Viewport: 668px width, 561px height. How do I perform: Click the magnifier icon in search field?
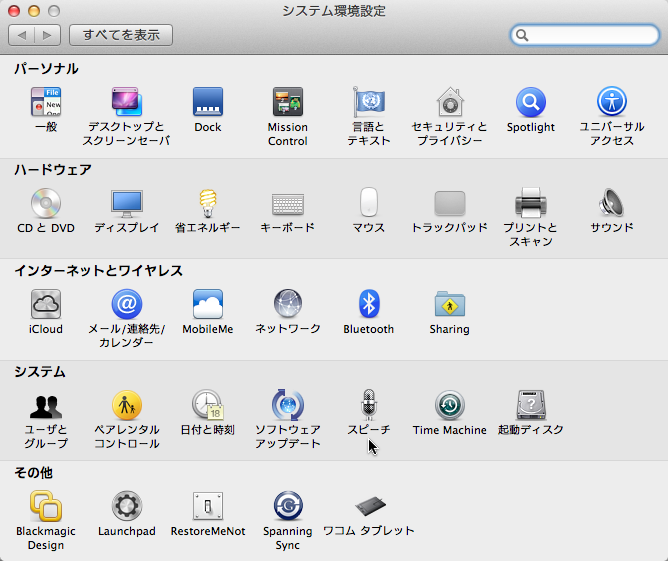pos(522,35)
